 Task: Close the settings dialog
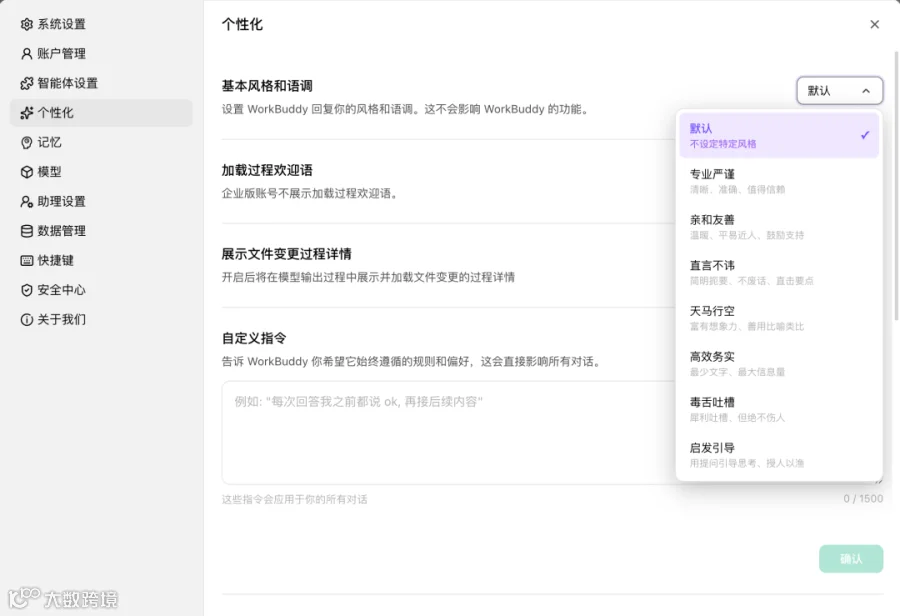874,24
